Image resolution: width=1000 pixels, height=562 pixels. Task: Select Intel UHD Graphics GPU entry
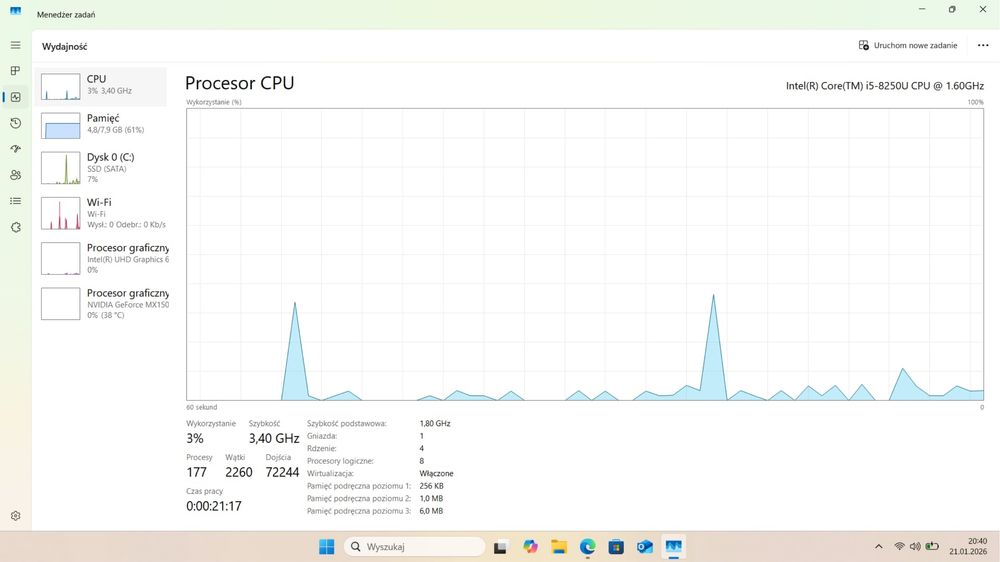pos(102,258)
